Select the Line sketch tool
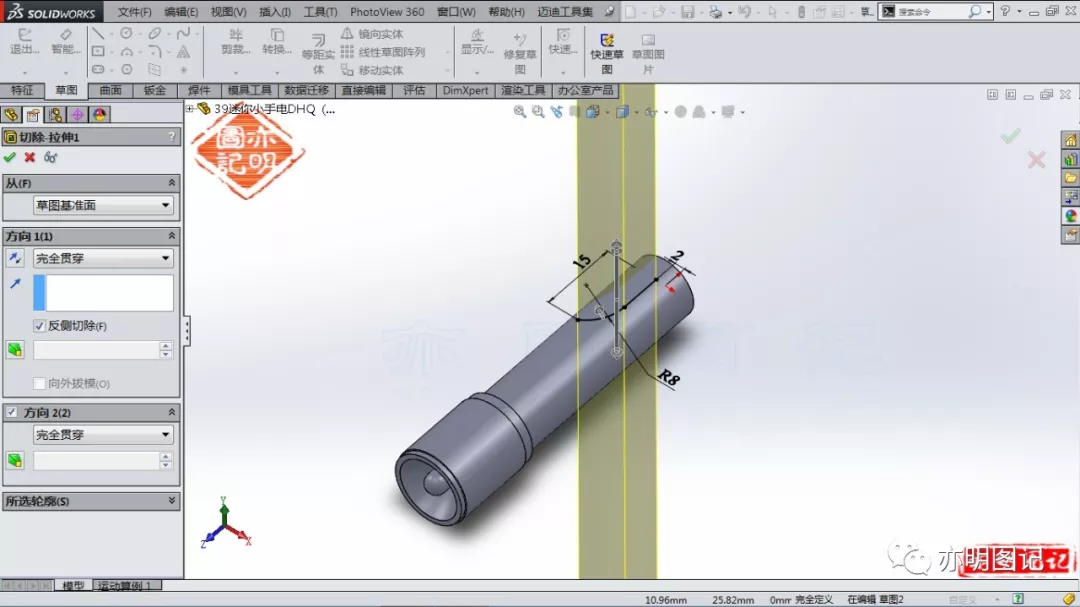The image size is (1080, 607). [x=98, y=34]
